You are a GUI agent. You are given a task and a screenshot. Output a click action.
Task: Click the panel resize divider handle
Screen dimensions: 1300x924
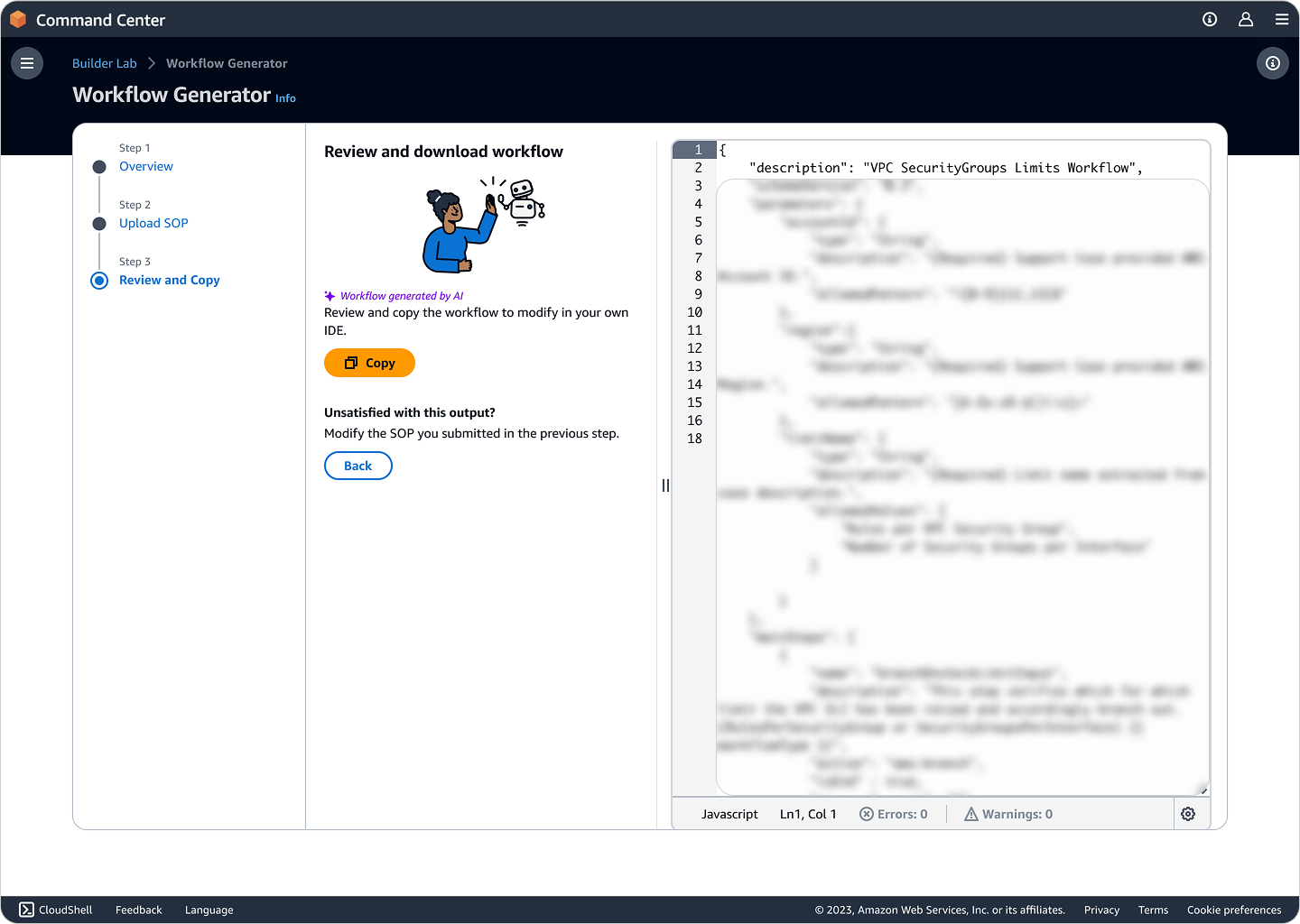click(665, 485)
